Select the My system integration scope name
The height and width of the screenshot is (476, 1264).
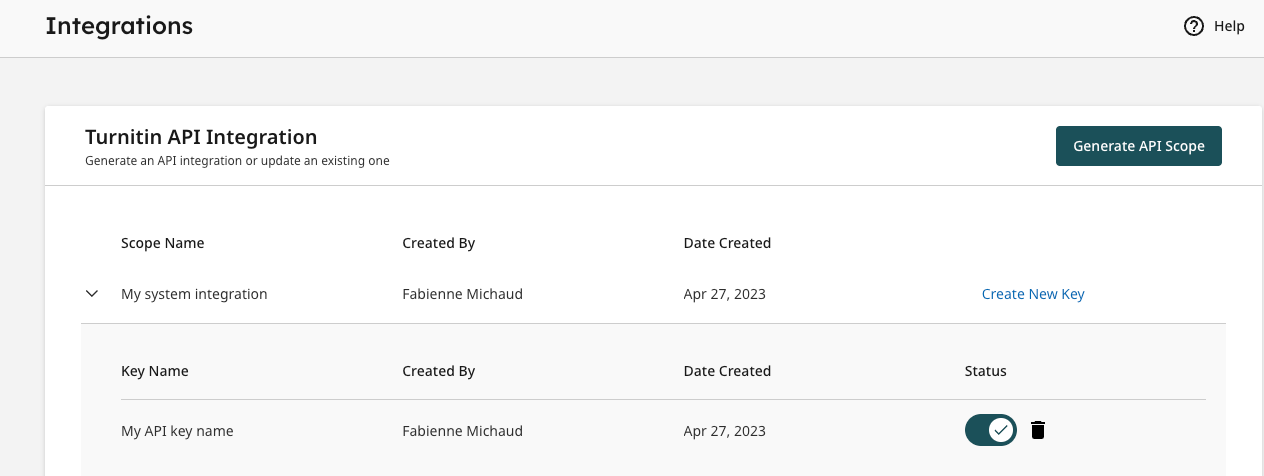194,294
